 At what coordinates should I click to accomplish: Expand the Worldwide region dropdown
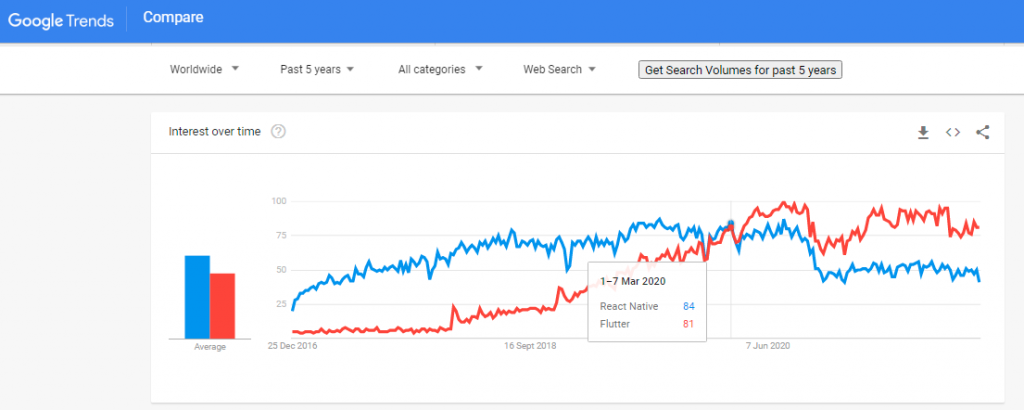pos(204,69)
